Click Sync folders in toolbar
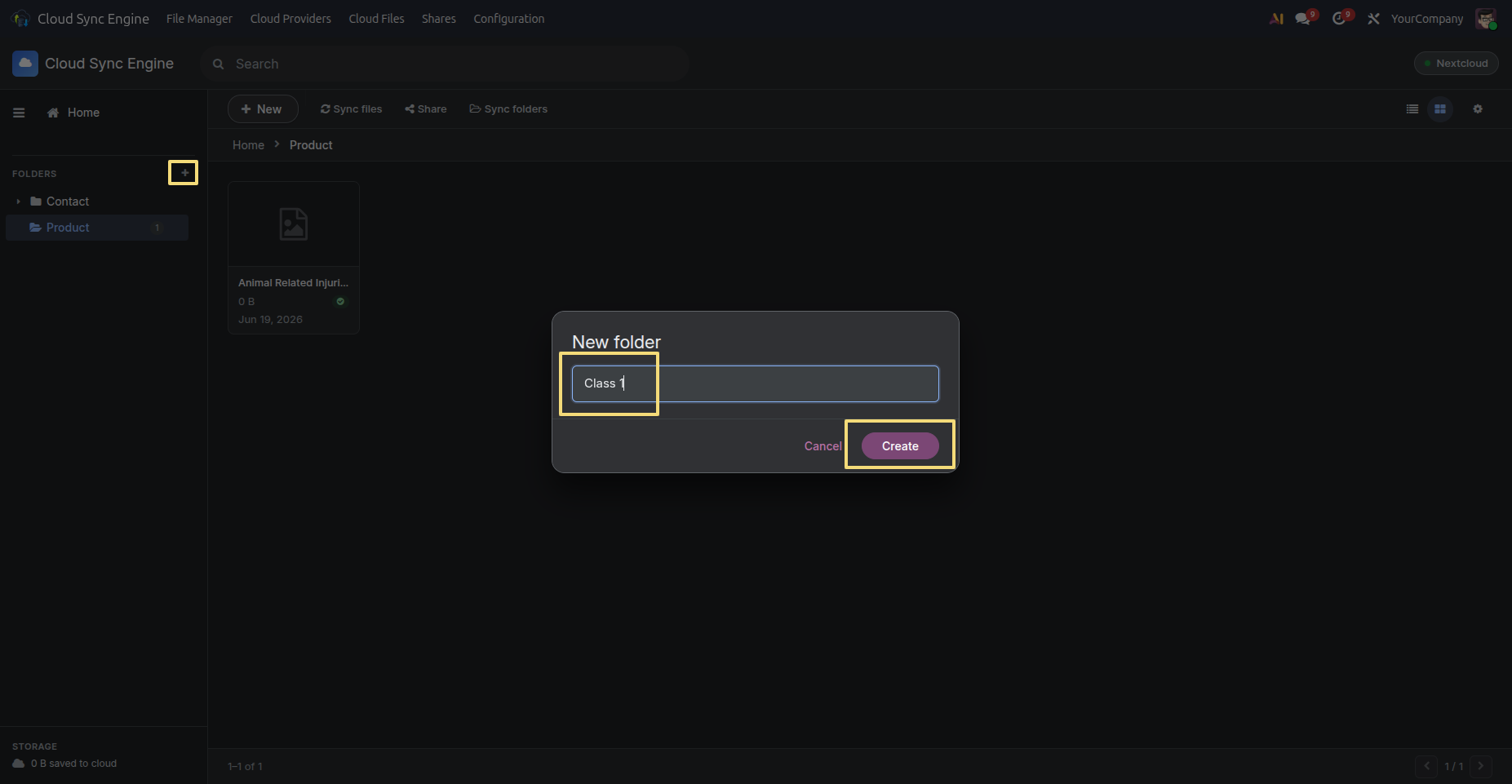This screenshot has height=784, width=1512. 508,109
